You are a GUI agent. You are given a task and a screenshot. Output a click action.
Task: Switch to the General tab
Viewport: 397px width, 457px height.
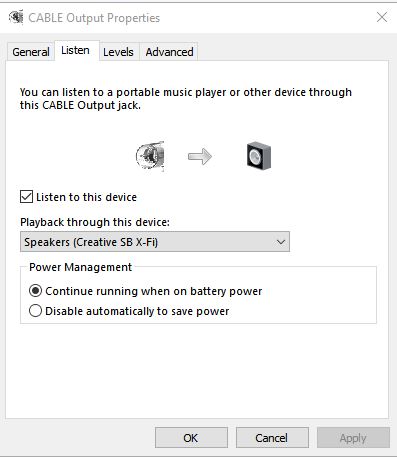coord(31,52)
